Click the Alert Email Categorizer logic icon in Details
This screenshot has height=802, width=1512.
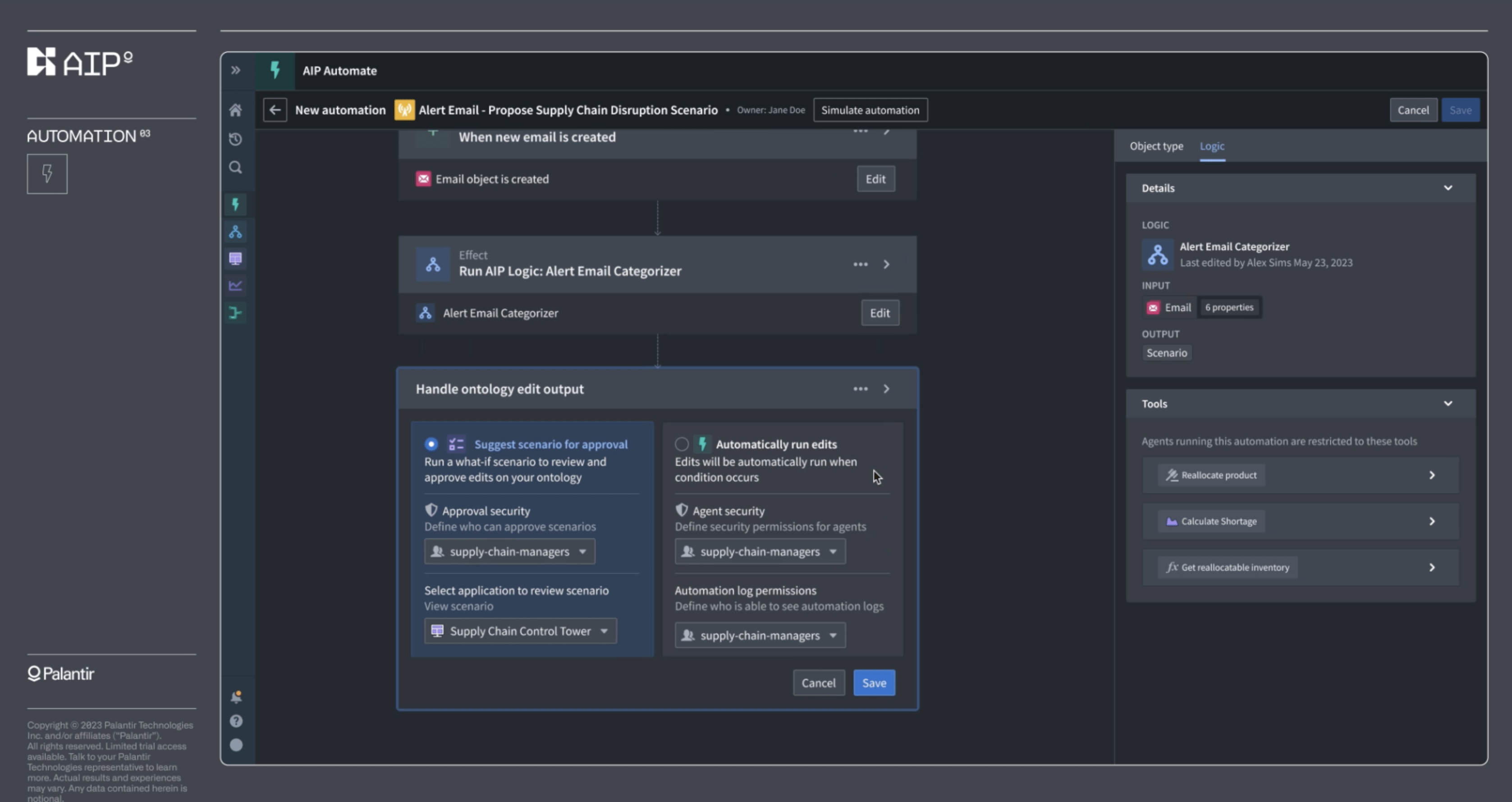coord(1158,254)
